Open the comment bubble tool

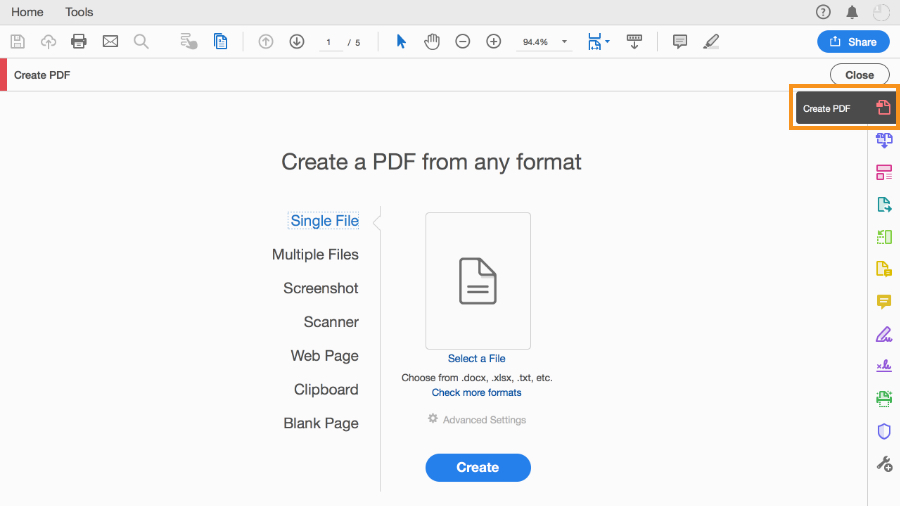tap(680, 41)
